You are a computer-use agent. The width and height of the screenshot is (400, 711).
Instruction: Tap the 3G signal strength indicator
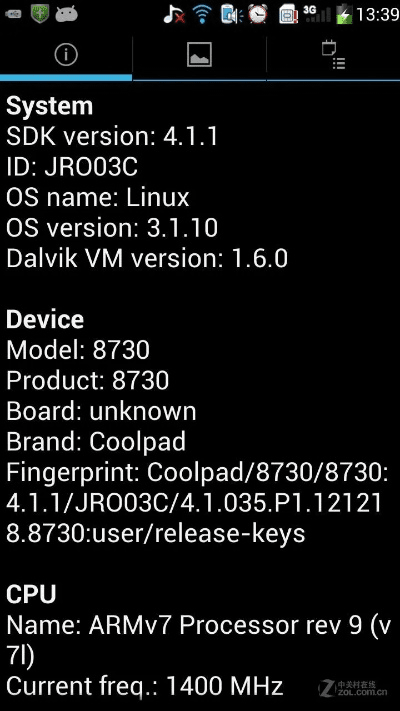pyautogui.click(x=317, y=14)
